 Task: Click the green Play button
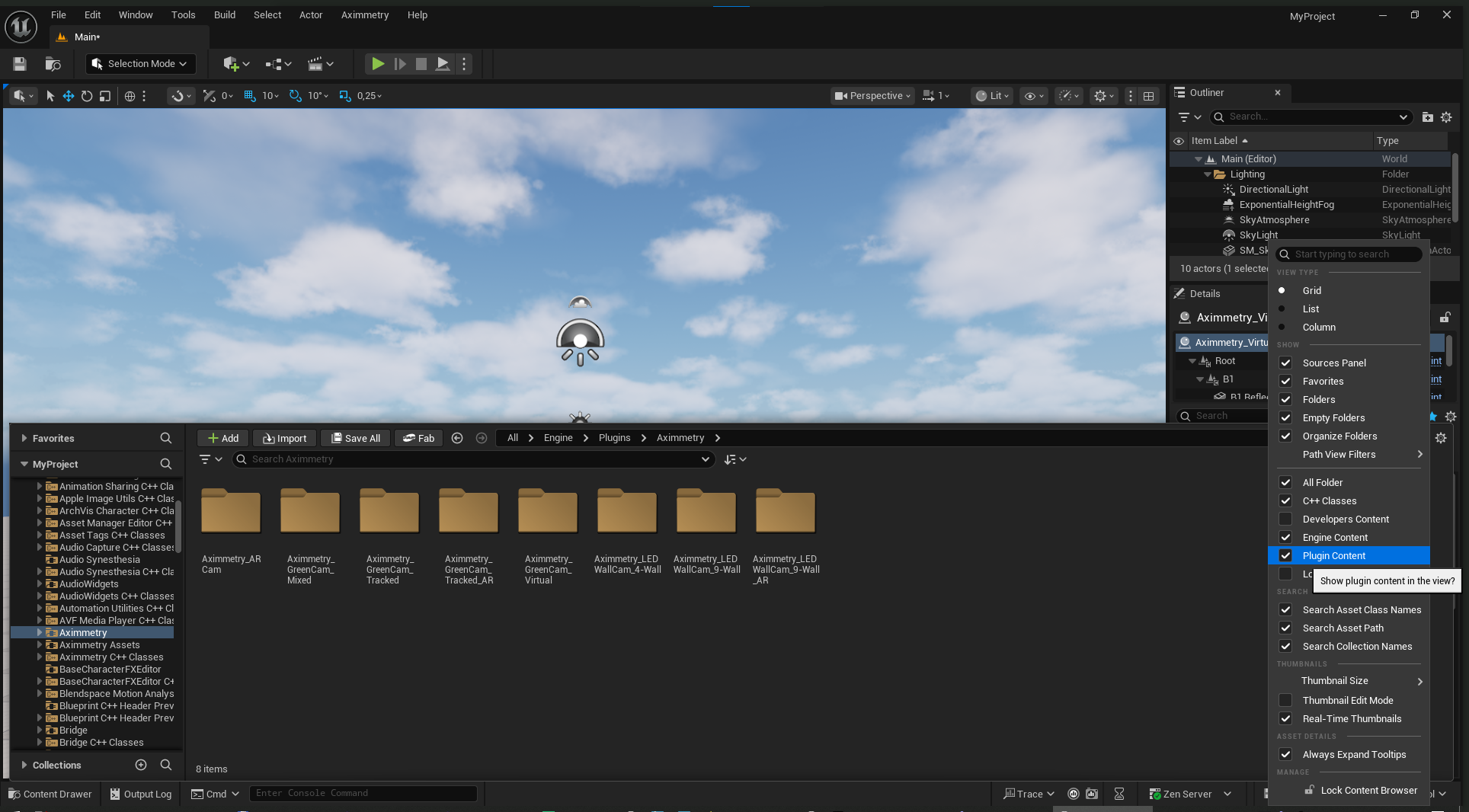[377, 64]
